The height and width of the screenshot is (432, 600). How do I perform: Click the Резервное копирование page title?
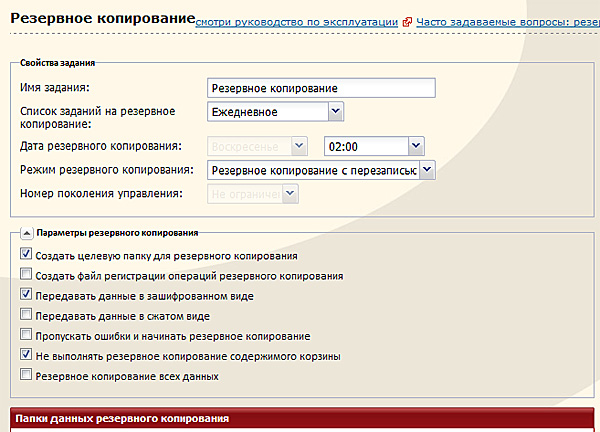click(x=102, y=19)
